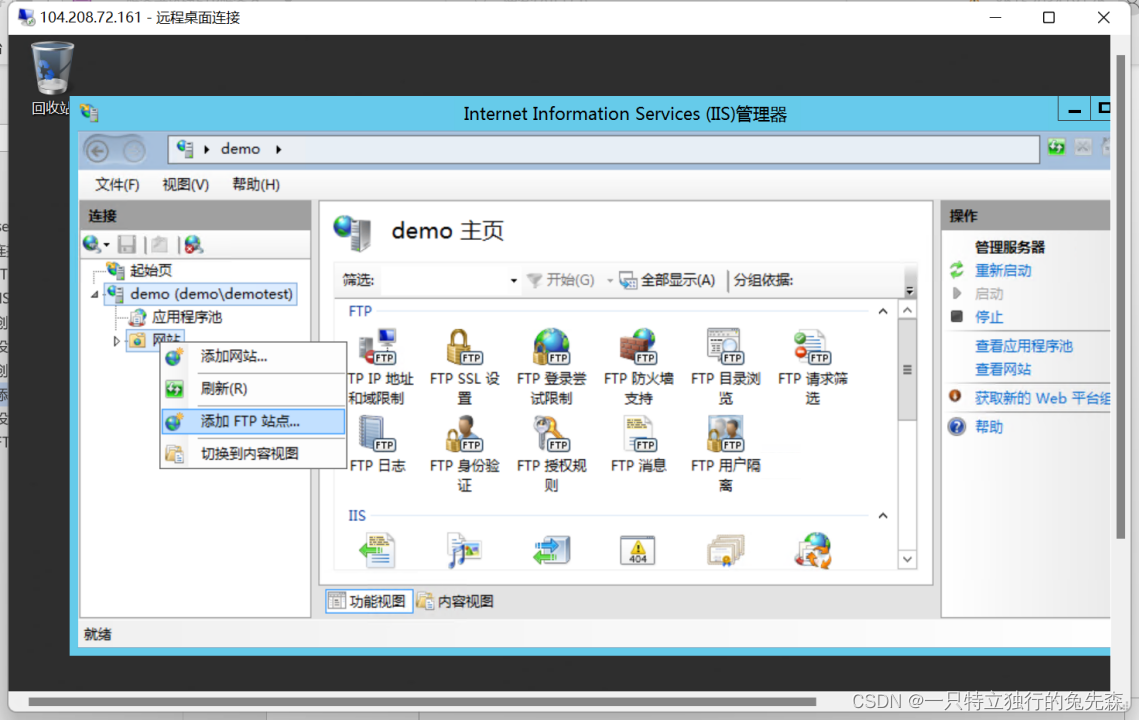Click 查看应用程序池 link
The height and width of the screenshot is (720, 1139).
click(x=1024, y=346)
